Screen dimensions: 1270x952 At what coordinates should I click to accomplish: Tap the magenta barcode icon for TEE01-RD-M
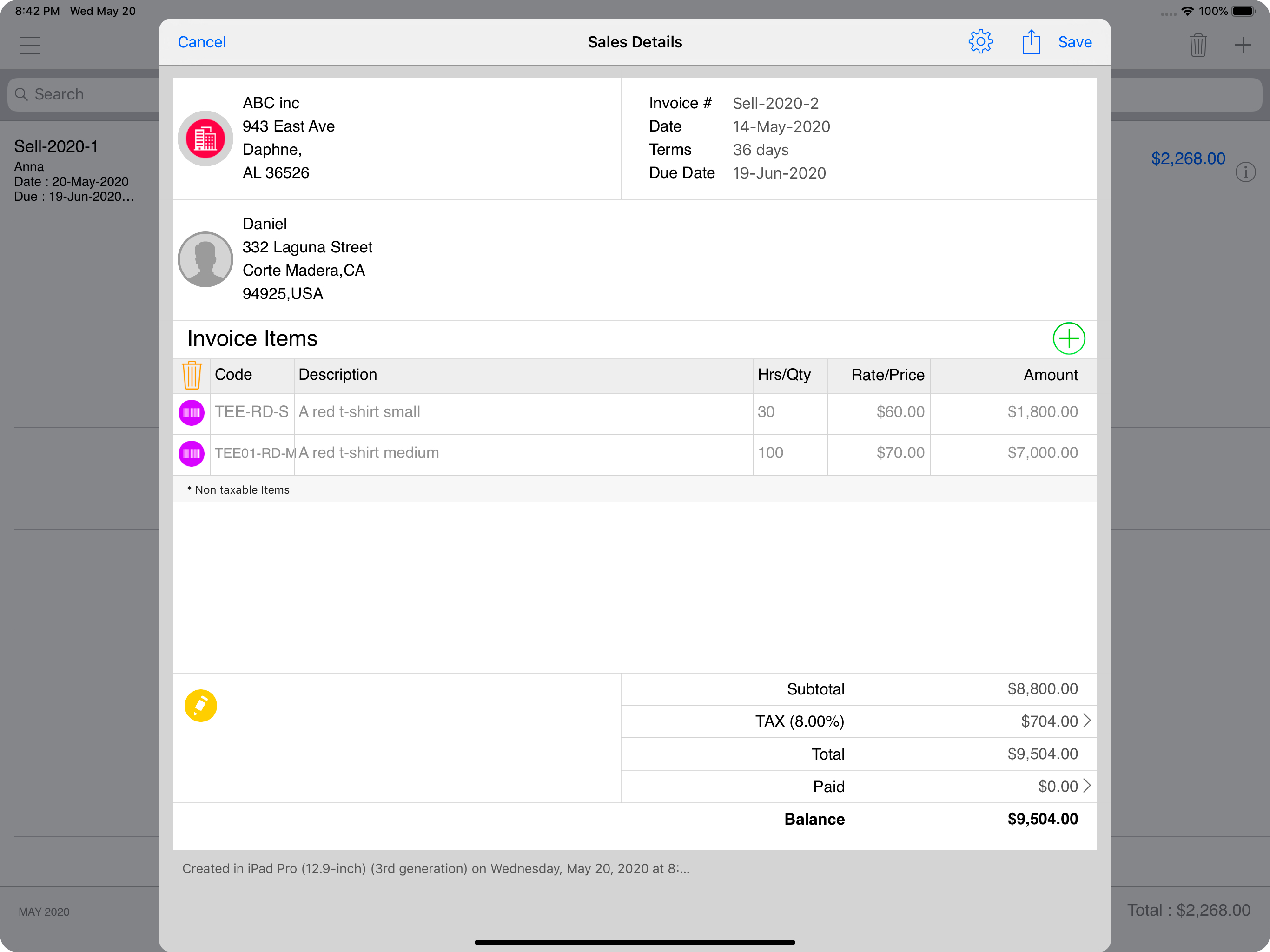pos(191,454)
